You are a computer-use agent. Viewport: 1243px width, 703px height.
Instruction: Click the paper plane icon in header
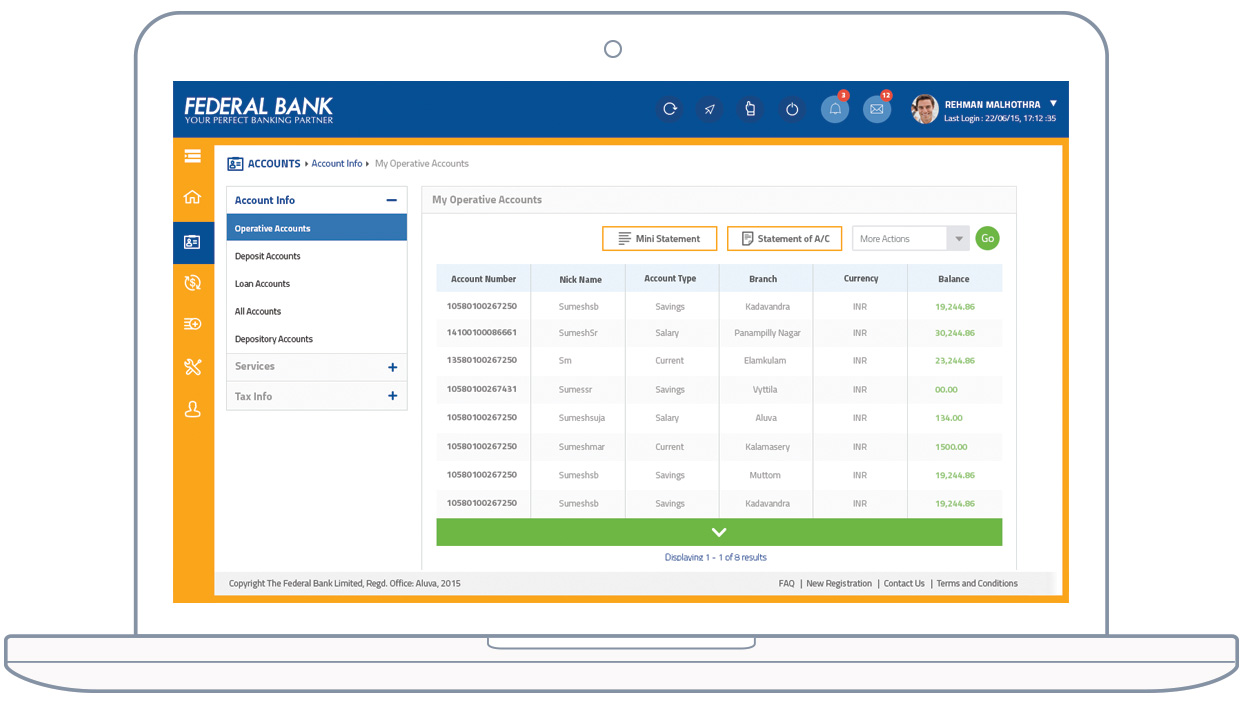(710, 109)
